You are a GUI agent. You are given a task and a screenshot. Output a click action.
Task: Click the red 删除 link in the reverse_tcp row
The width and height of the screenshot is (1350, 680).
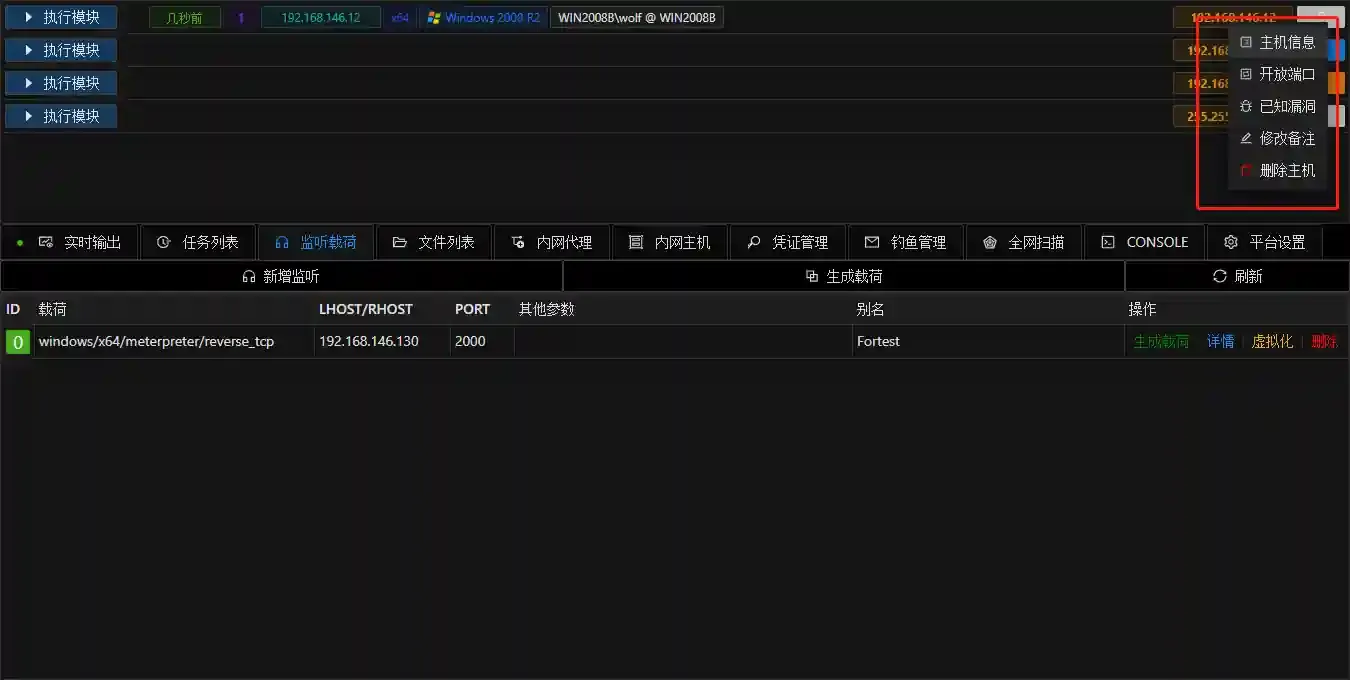pyautogui.click(x=1324, y=341)
